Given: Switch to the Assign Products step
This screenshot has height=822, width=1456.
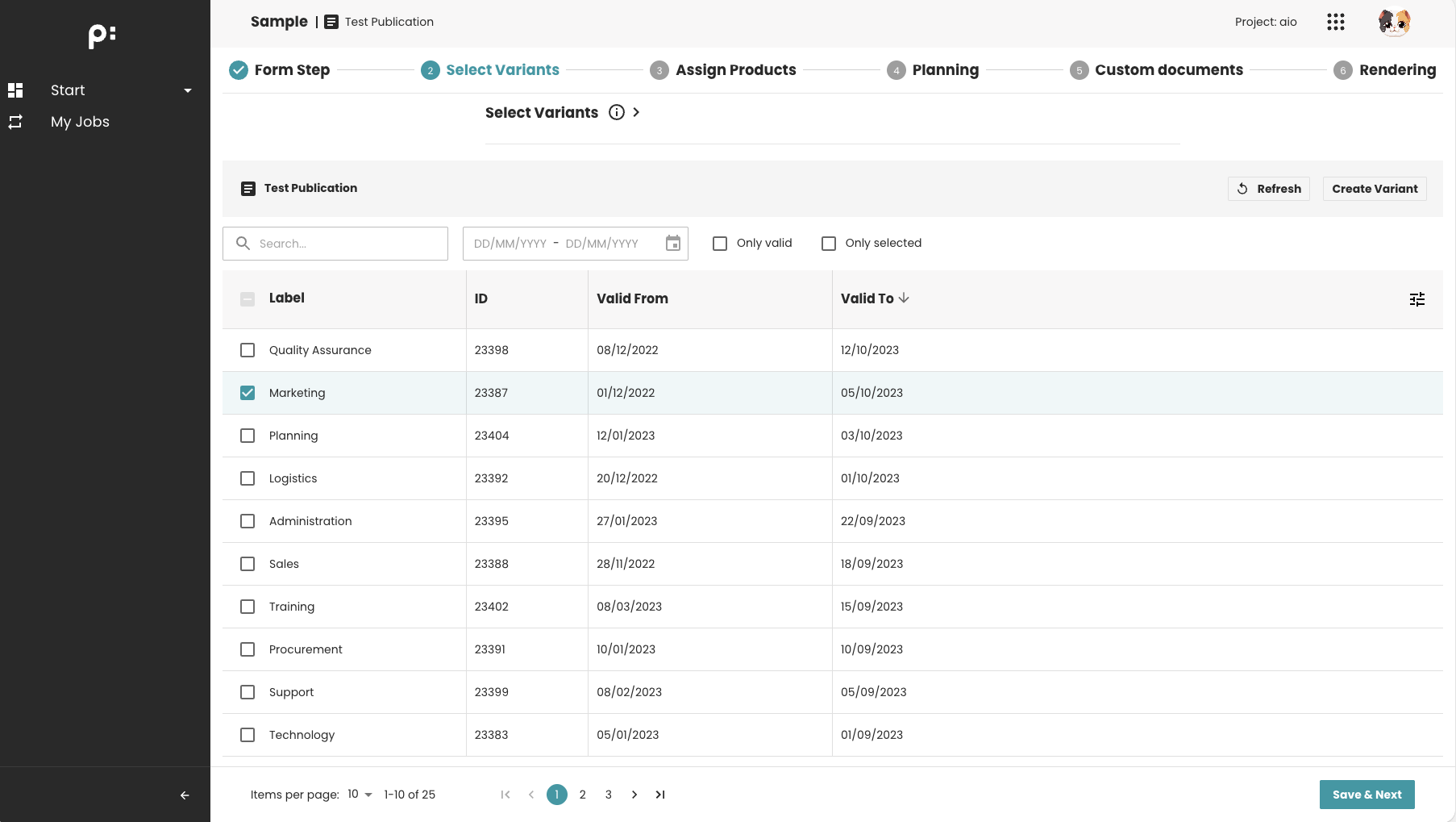Looking at the screenshot, I should 735,70.
